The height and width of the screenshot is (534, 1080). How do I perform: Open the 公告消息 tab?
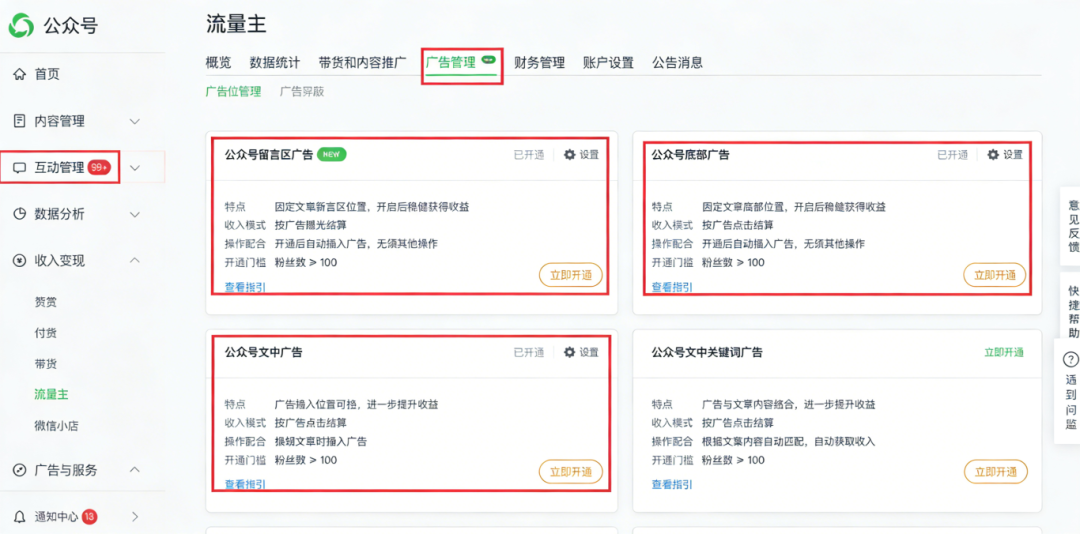pyautogui.click(x=678, y=63)
